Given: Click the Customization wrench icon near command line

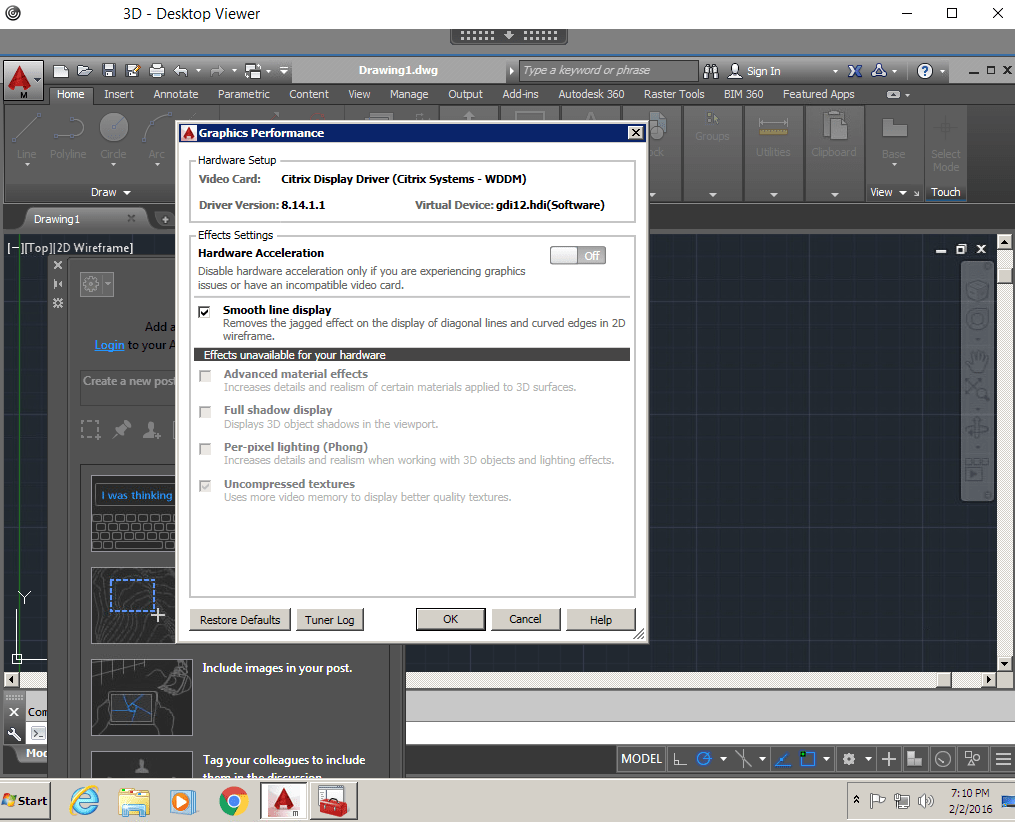Looking at the screenshot, I should 14,733.
